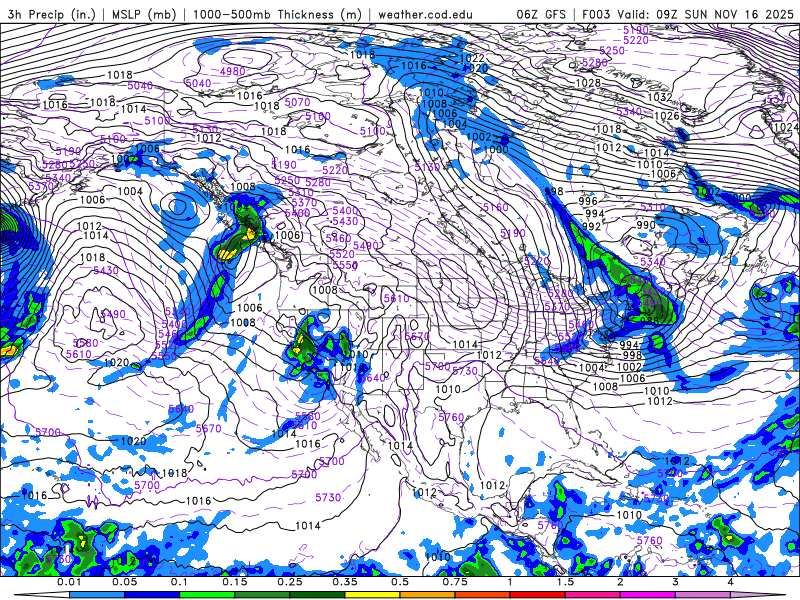This screenshot has width=800, height=600.
Task: Click the 5310 thickness contour label near 990
Action: click(653, 207)
